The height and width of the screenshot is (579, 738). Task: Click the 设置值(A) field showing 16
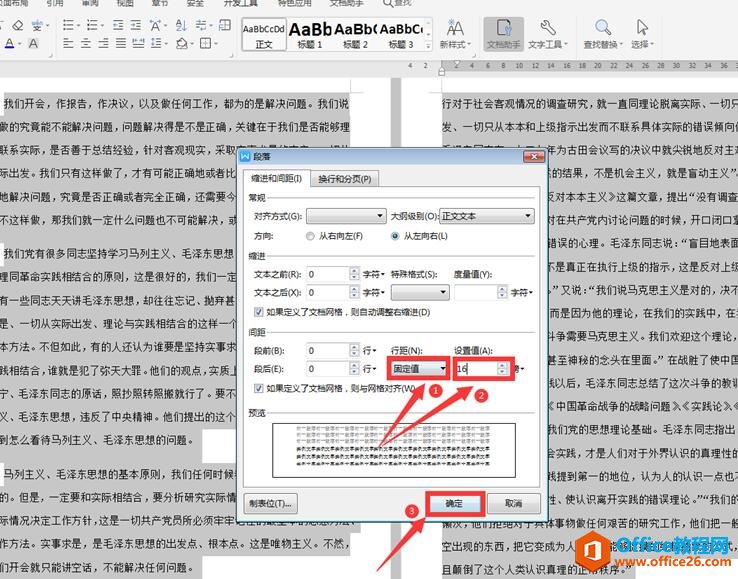point(475,369)
